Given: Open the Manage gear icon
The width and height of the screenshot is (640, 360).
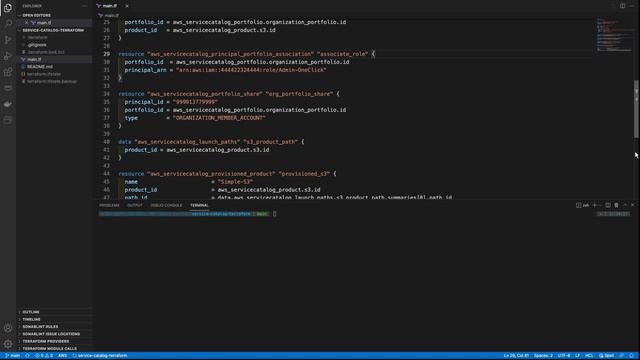Looking at the screenshot, I should [8, 344].
